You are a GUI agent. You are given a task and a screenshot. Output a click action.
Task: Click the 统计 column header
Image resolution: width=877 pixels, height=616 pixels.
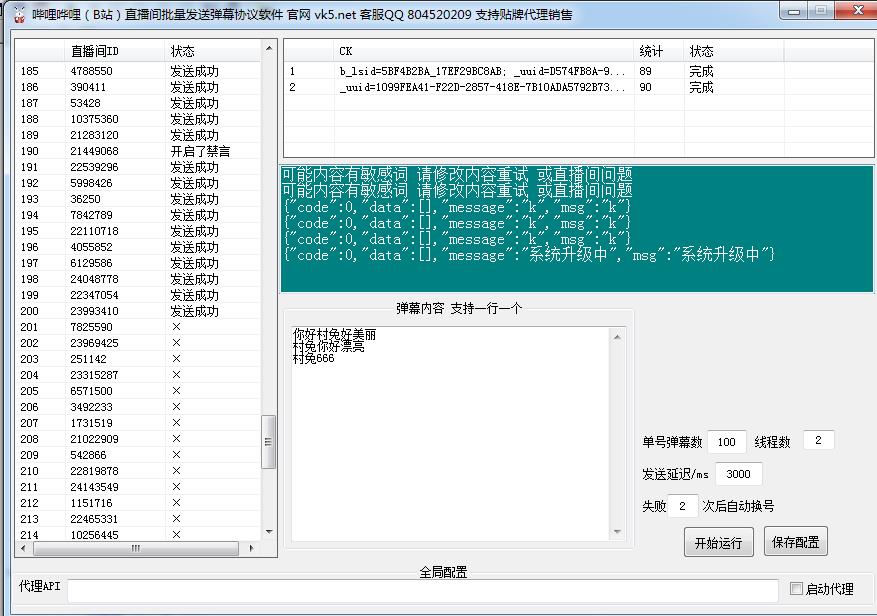pyautogui.click(x=651, y=51)
